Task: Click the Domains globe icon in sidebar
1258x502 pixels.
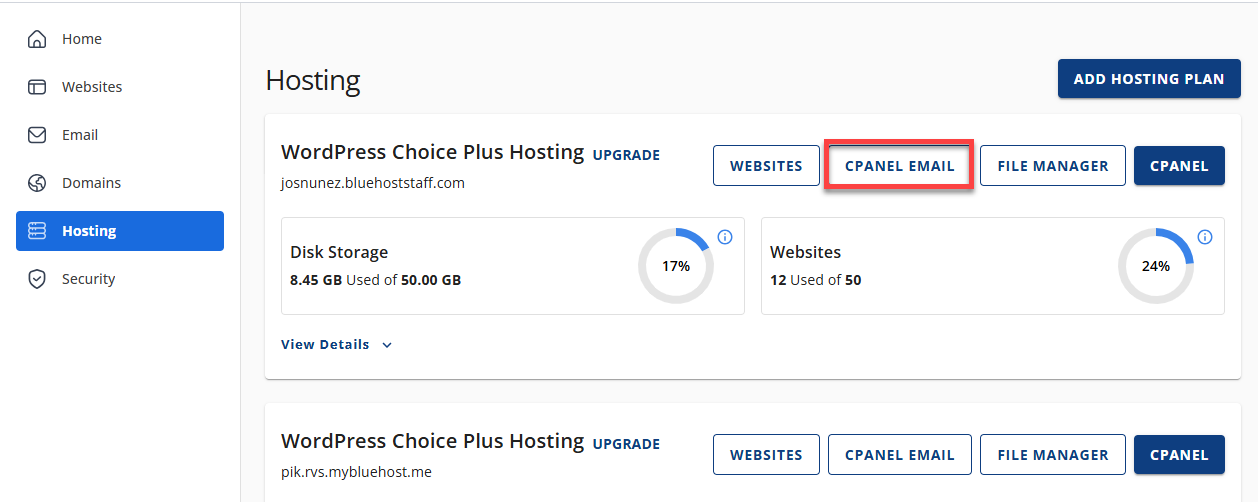Action: click(37, 183)
